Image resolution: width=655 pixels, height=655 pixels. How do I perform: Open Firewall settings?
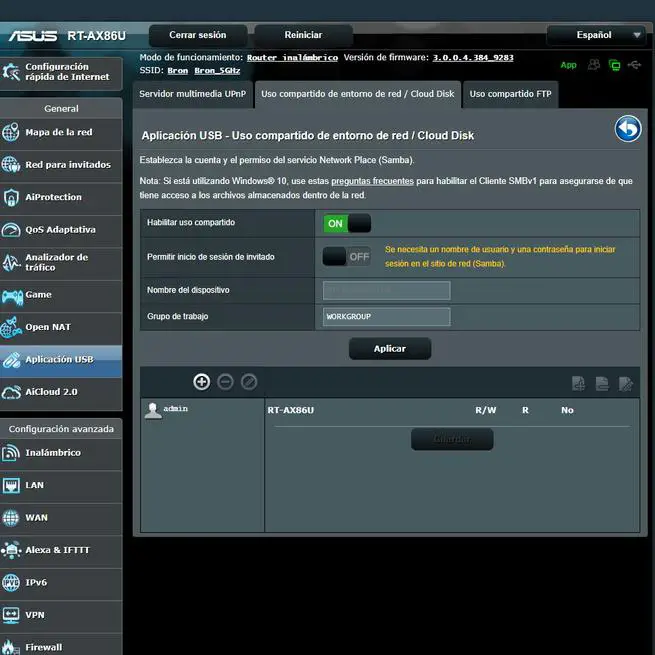[x=61, y=645]
